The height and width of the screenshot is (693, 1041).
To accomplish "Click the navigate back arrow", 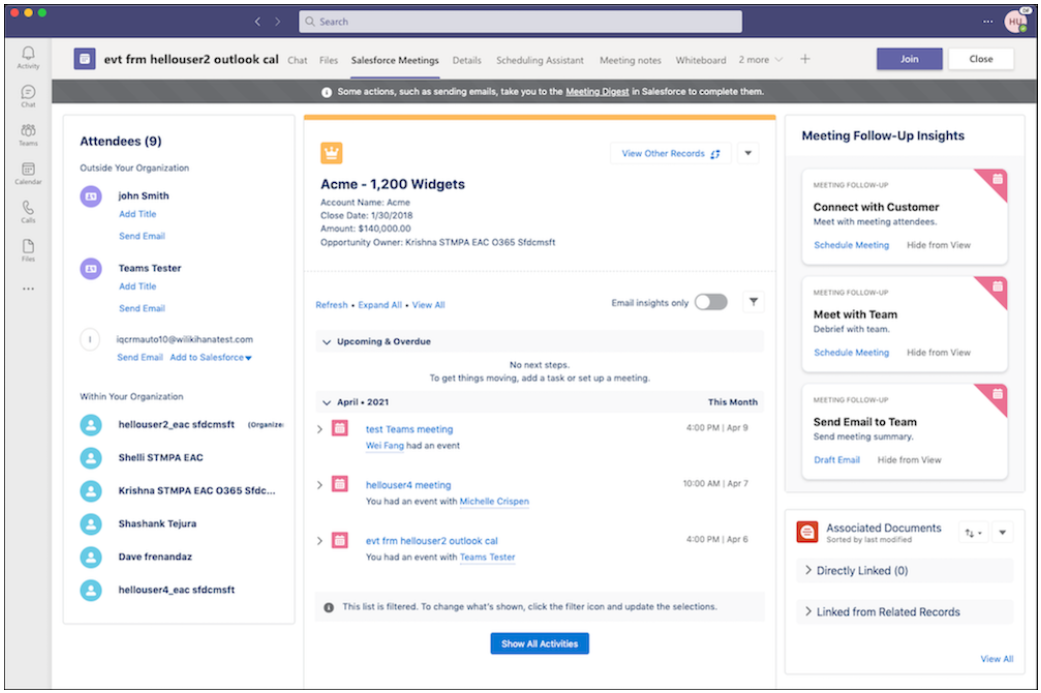I will [258, 21].
